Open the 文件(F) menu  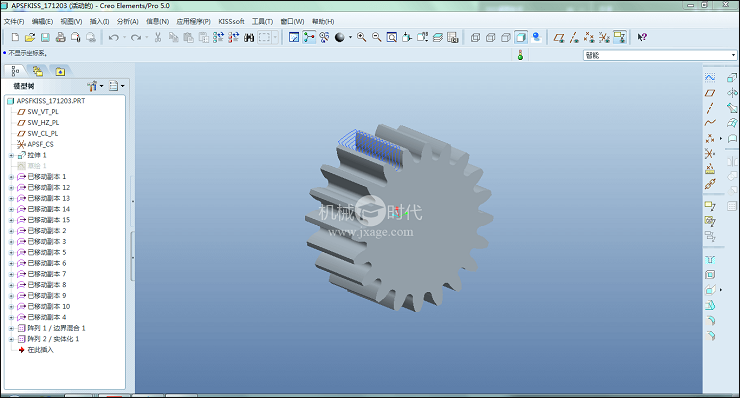point(14,22)
